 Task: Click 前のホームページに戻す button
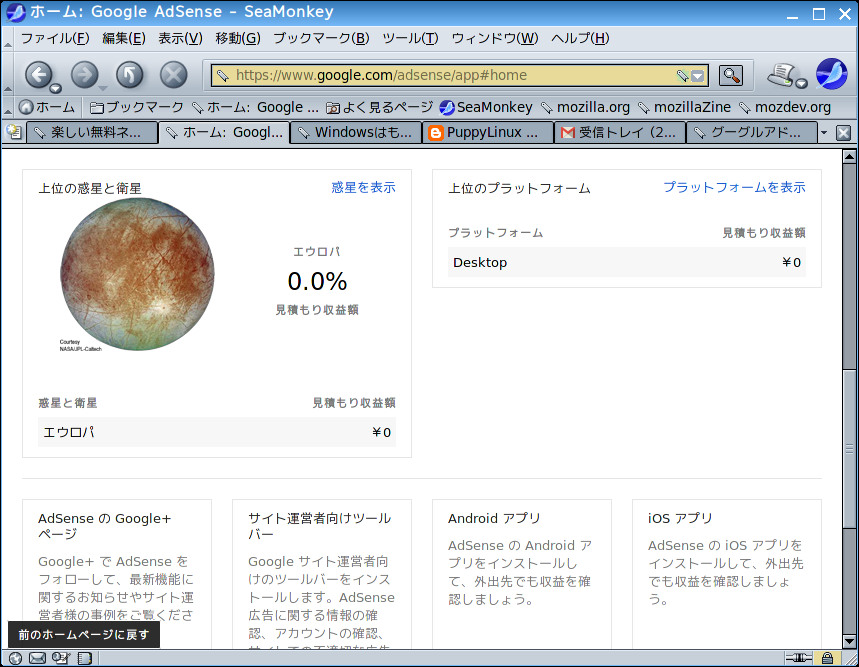tap(84, 635)
